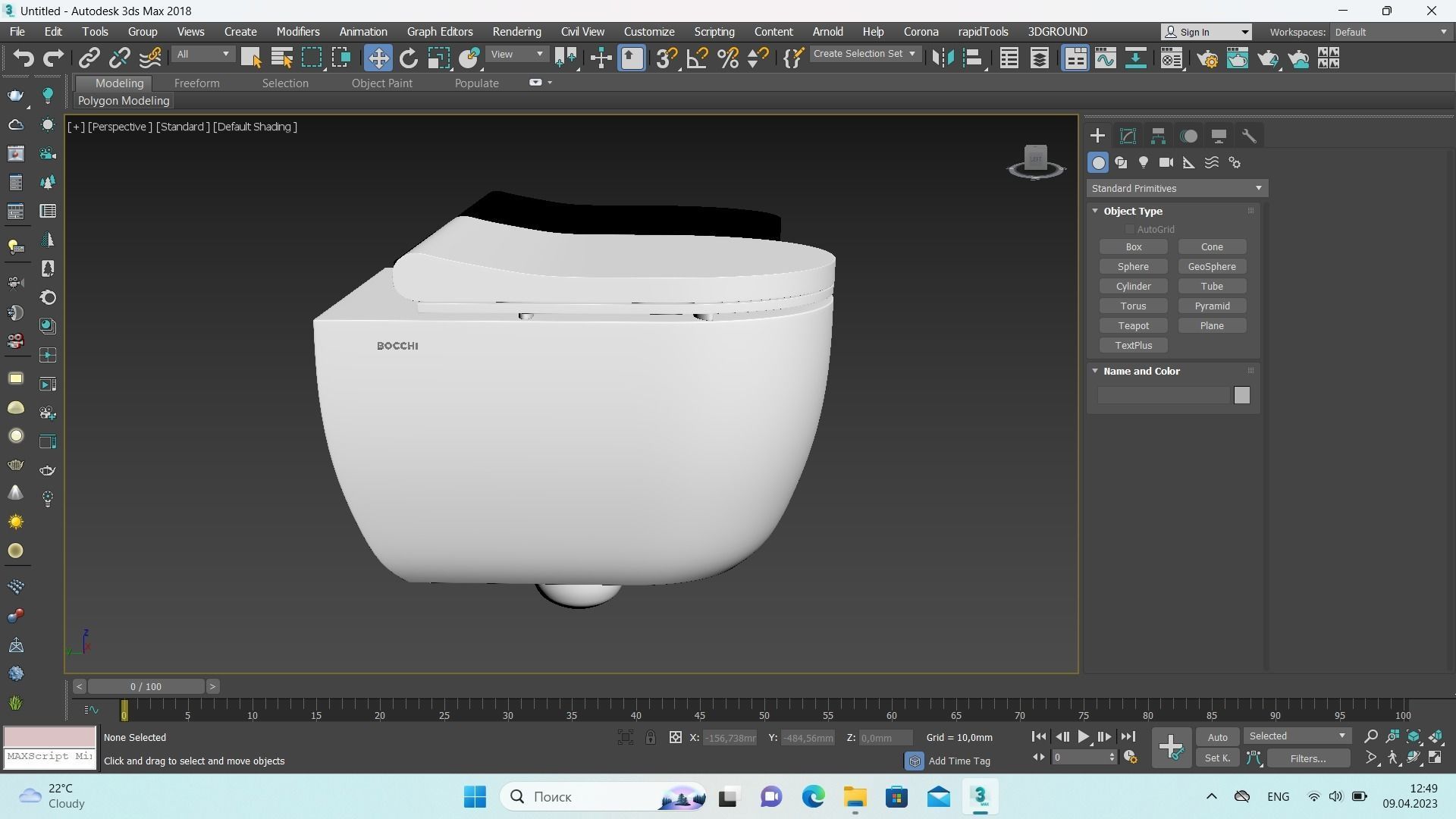The height and width of the screenshot is (819, 1456).
Task: Open Create Selection Set dropdown
Action: (x=865, y=54)
